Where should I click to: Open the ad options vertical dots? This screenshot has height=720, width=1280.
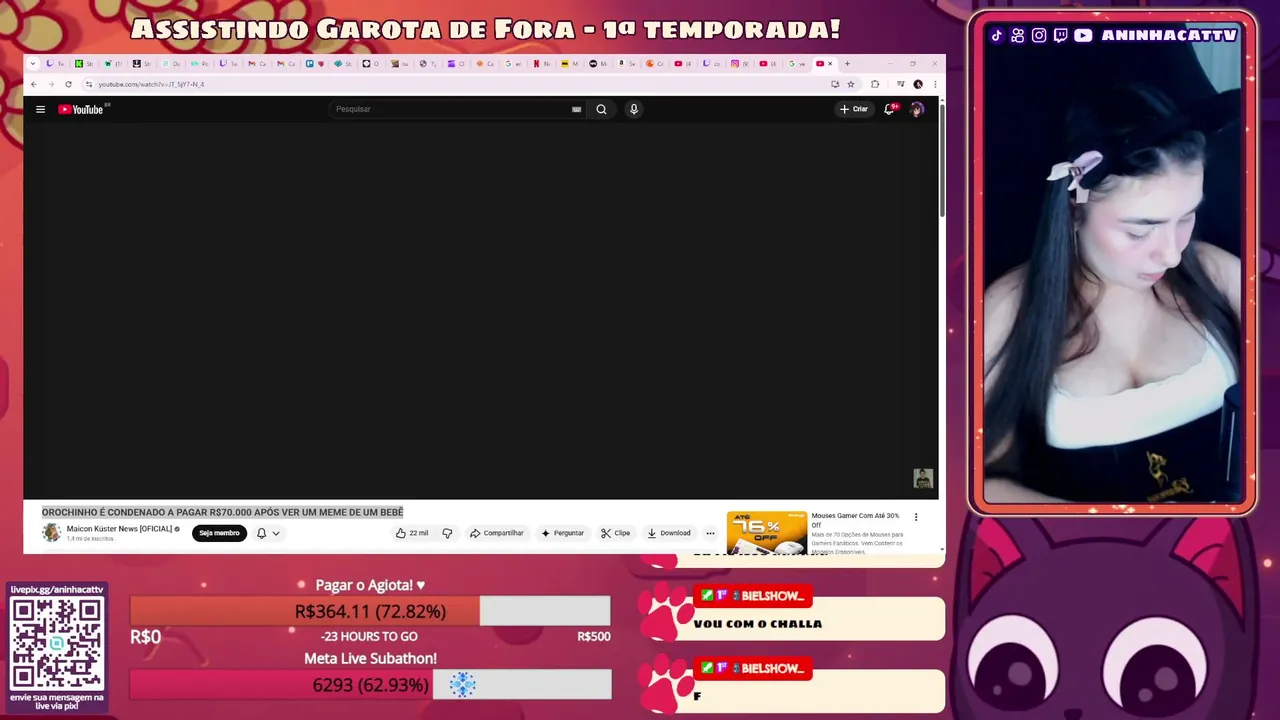[915, 517]
